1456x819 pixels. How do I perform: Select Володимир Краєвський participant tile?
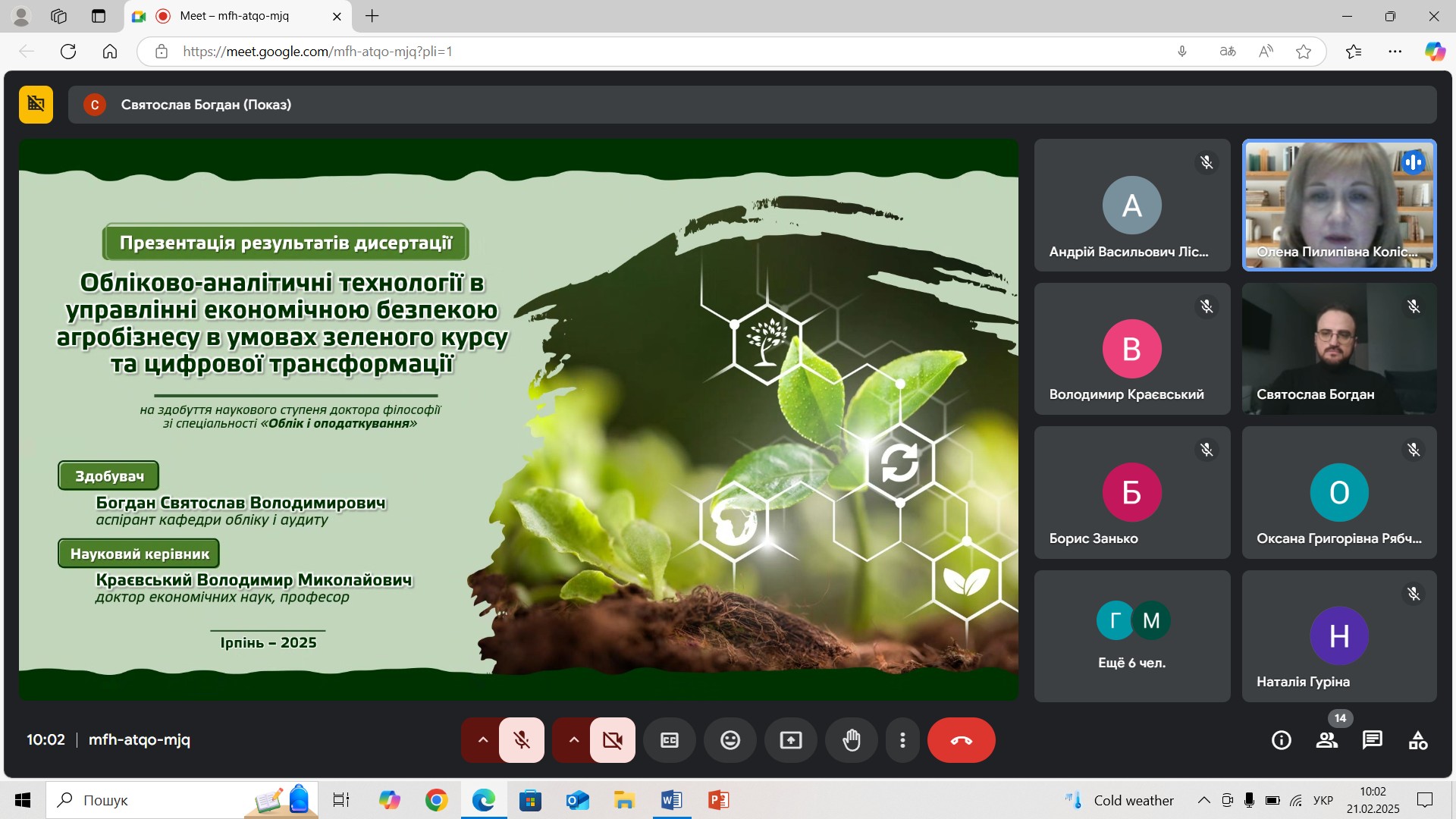pyautogui.click(x=1131, y=349)
